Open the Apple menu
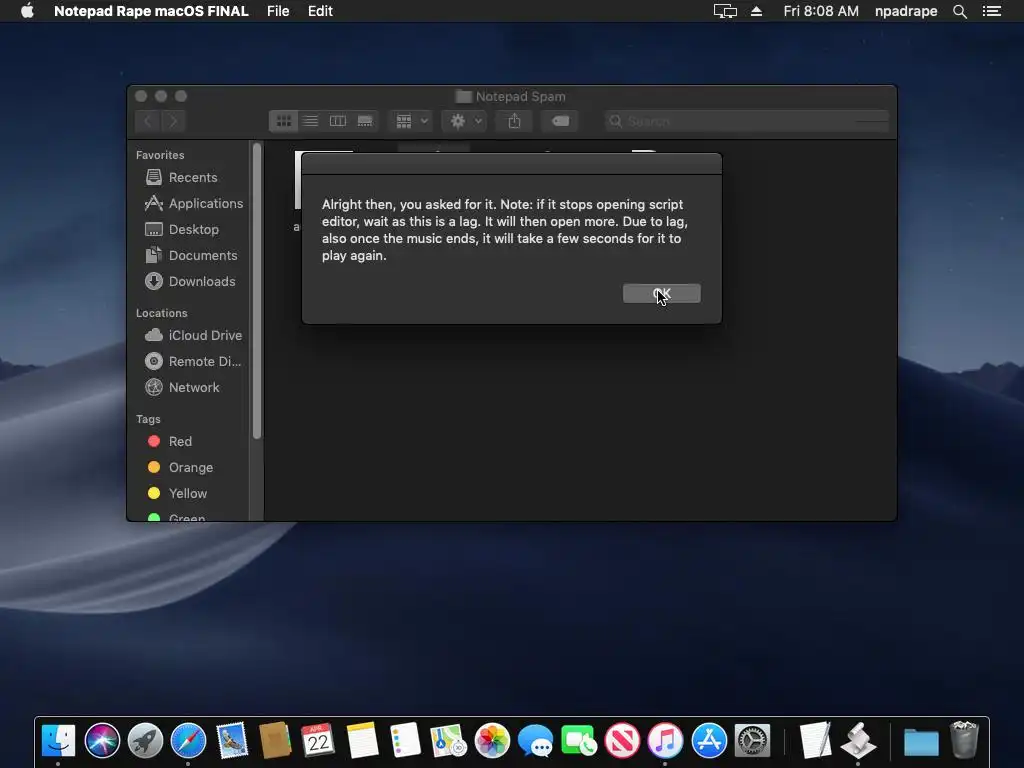The image size is (1024, 768). point(27,11)
